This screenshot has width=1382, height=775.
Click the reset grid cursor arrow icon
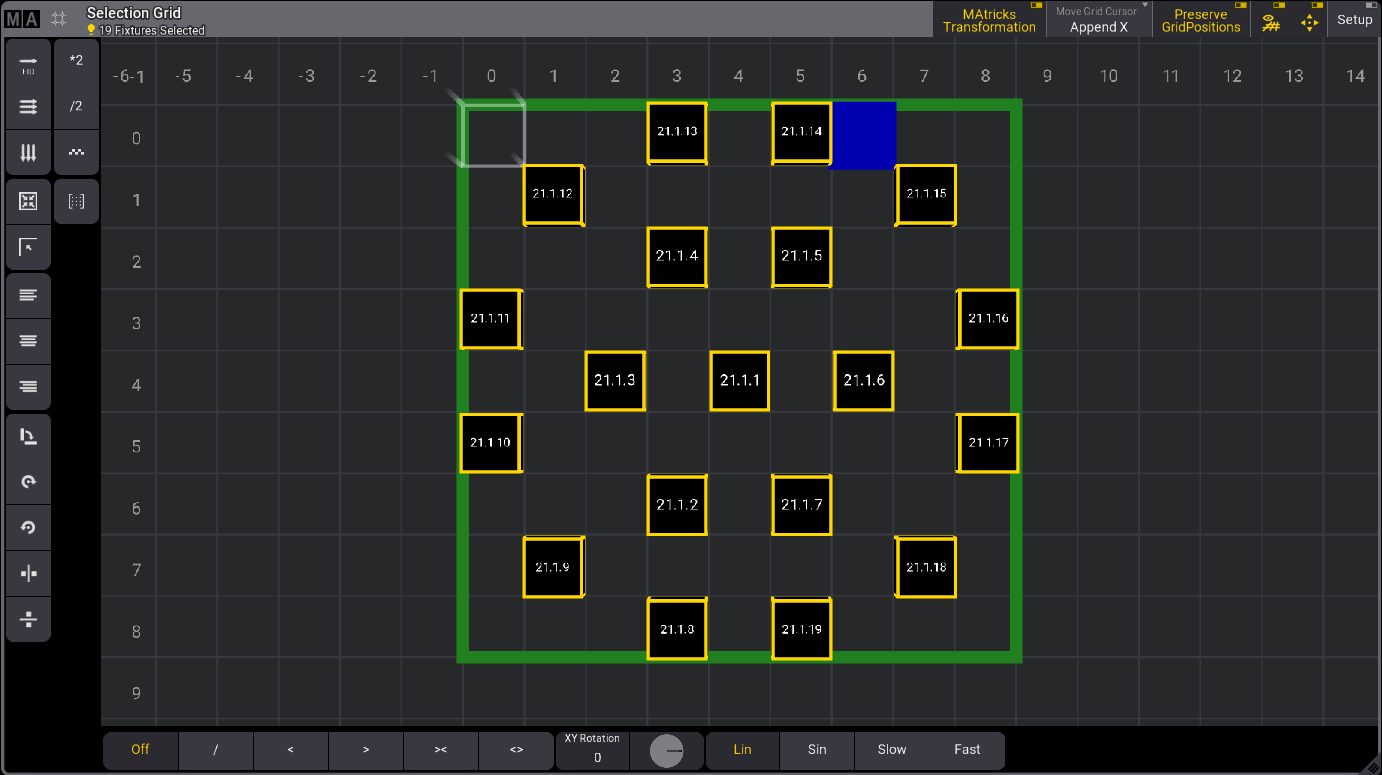[27, 247]
